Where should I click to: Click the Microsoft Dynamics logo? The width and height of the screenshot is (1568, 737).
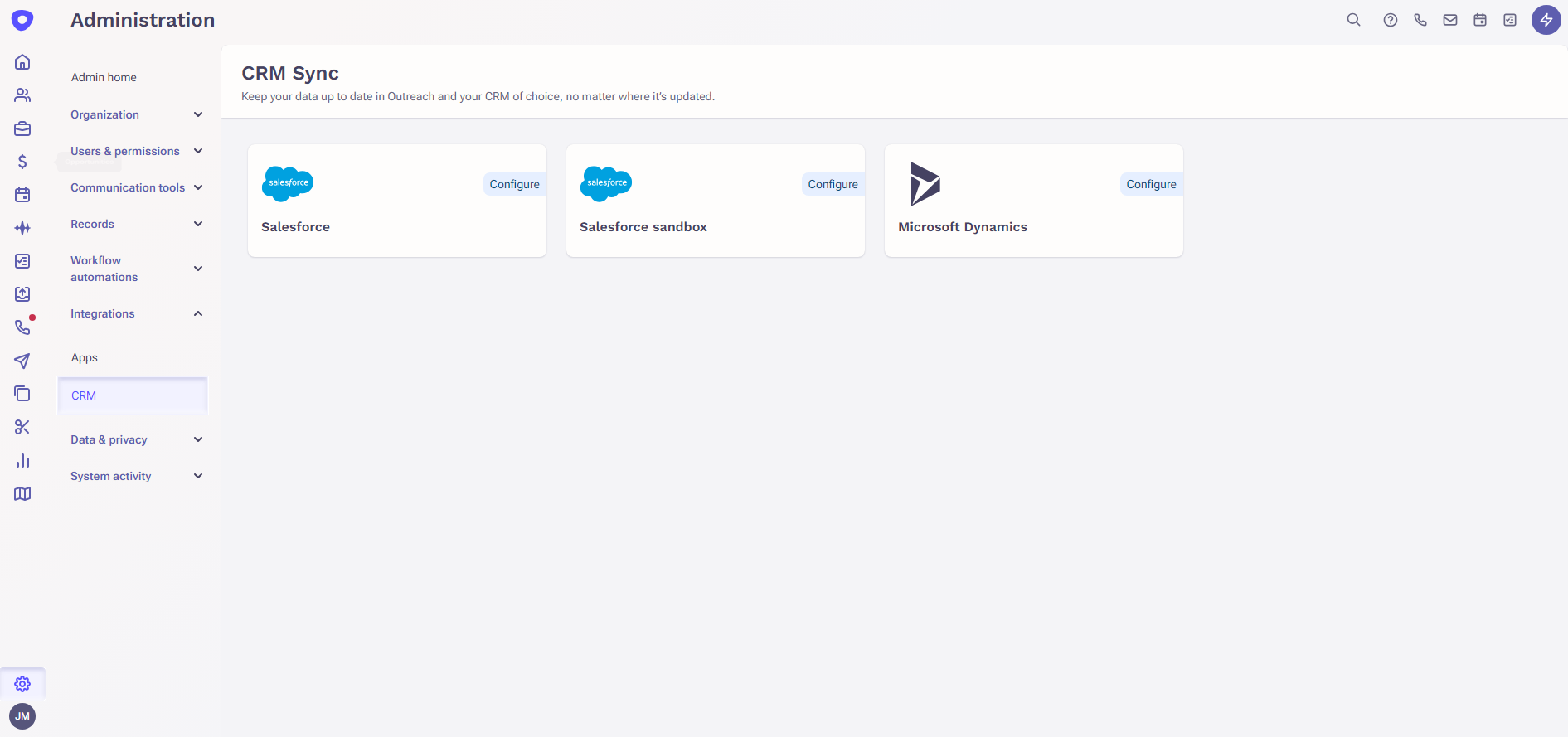click(x=925, y=184)
